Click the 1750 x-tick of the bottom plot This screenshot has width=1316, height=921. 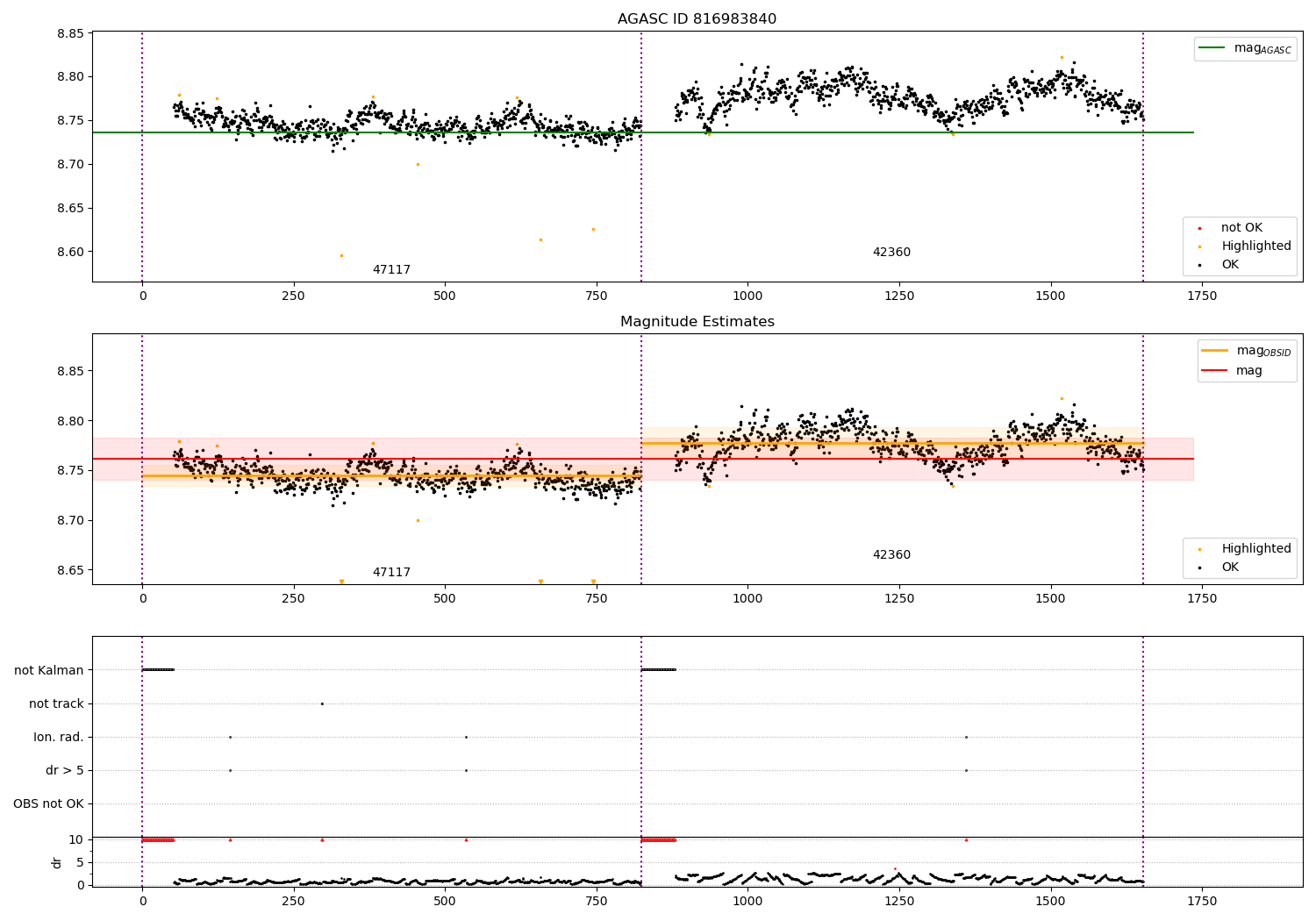1202,901
